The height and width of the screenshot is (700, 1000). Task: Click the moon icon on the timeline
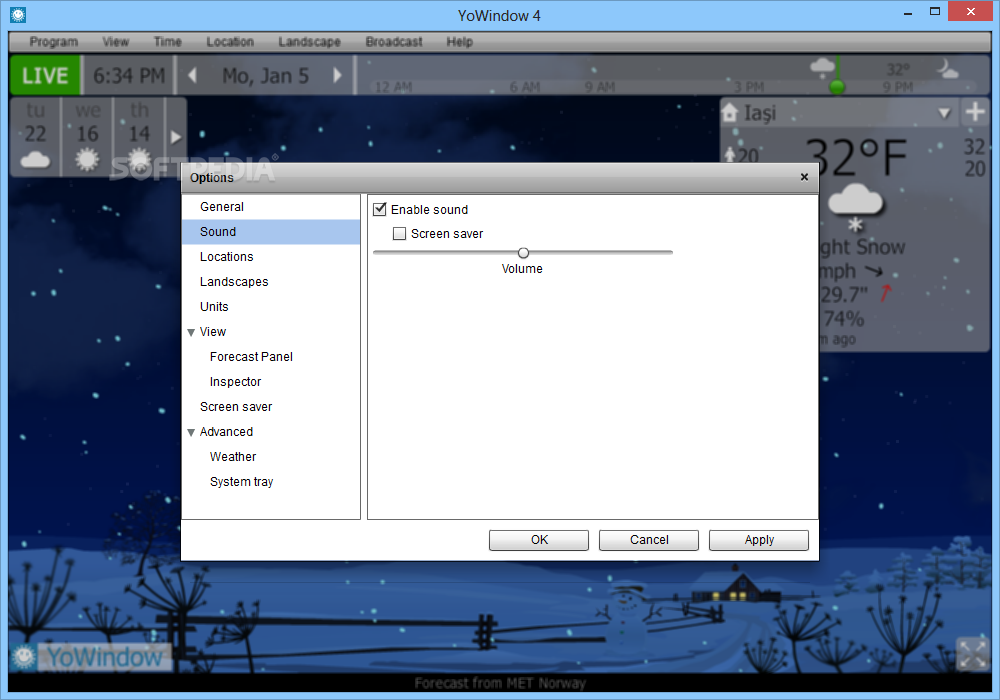tap(946, 68)
